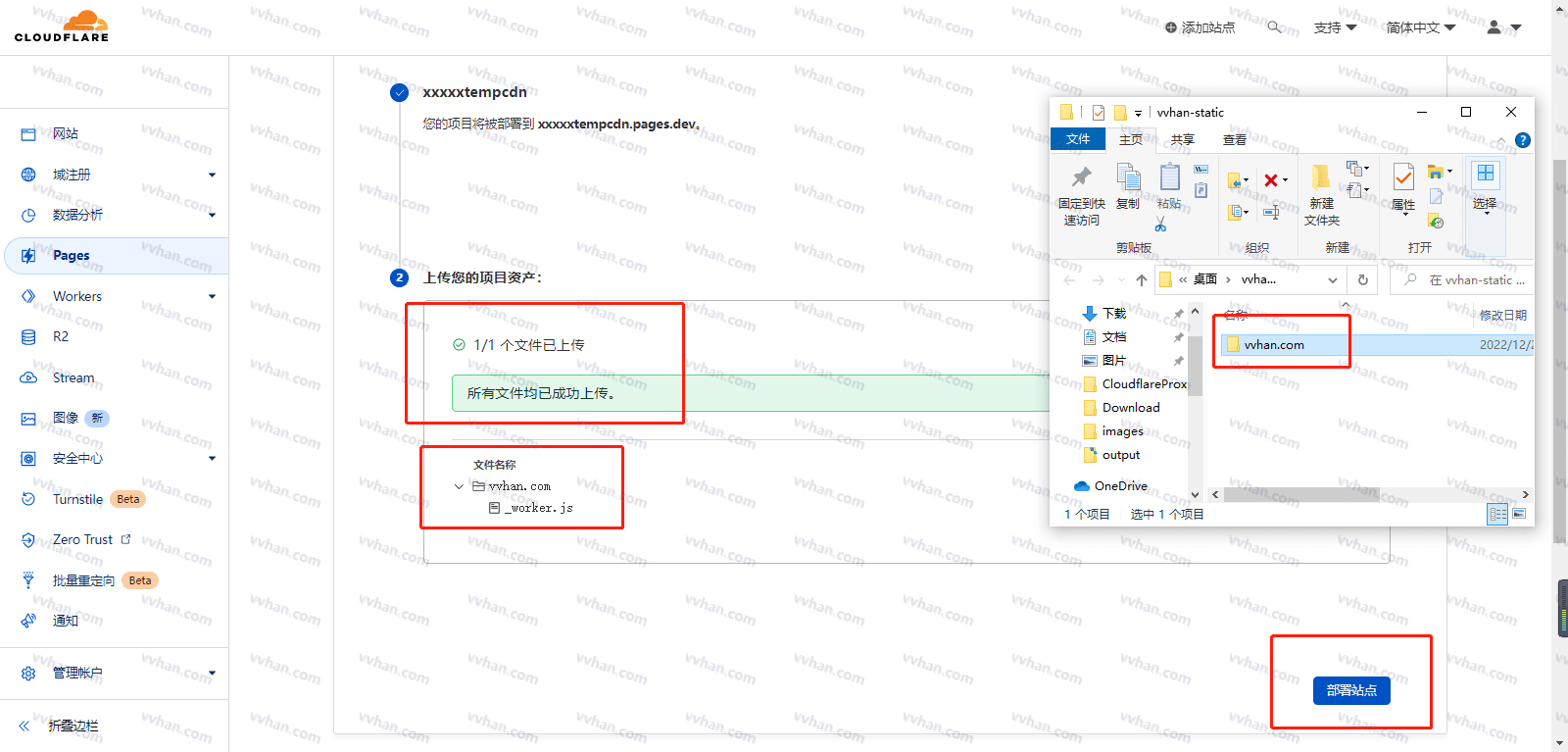Click the 属性 properties icon
This screenshot has width=1568, height=752.
(x=1403, y=176)
